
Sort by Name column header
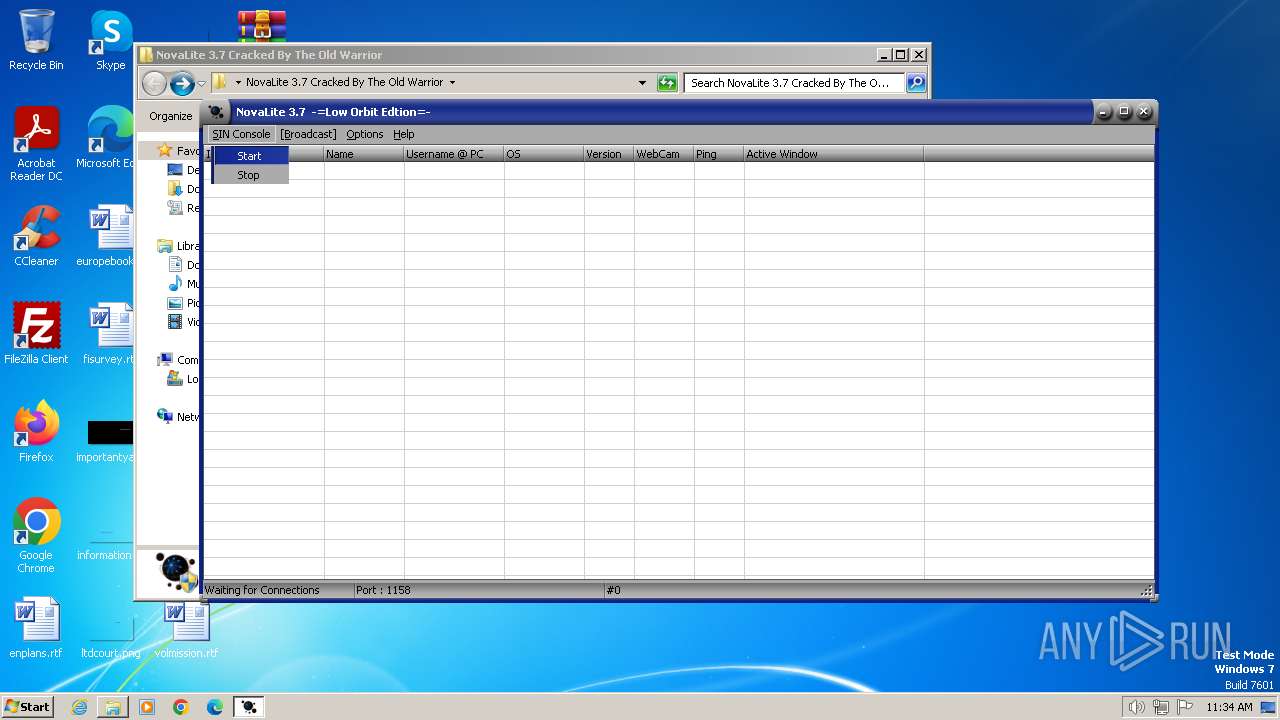click(x=364, y=154)
